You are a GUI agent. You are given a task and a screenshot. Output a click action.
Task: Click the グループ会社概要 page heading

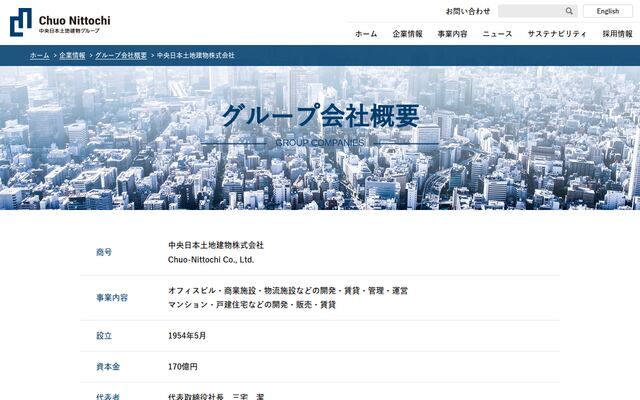pyautogui.click(x=320, y=116)
